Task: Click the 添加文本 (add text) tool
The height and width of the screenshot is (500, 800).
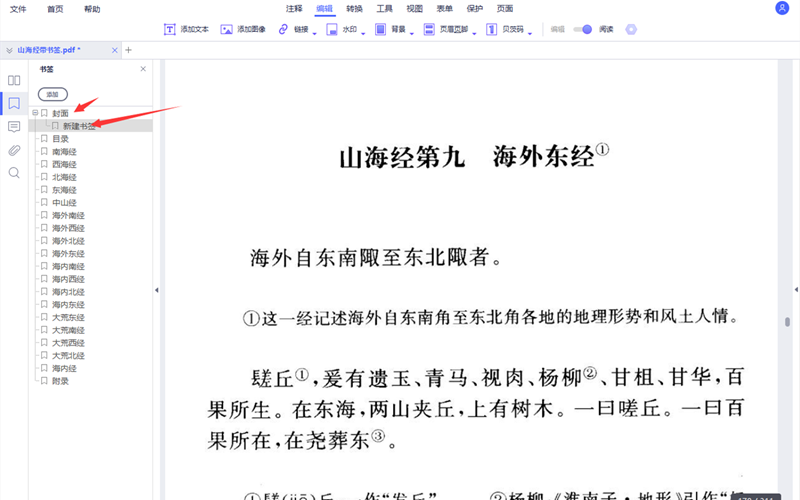Action: point(186,30)
